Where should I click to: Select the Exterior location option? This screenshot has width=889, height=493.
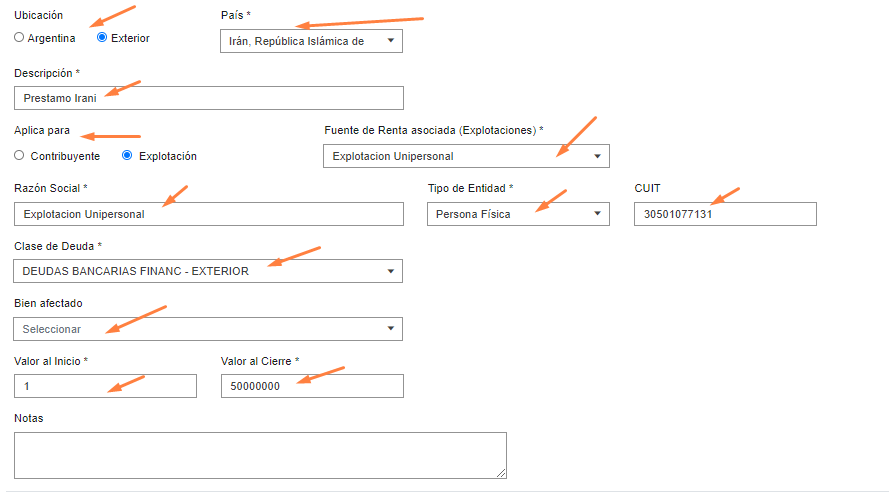[102, 37]
